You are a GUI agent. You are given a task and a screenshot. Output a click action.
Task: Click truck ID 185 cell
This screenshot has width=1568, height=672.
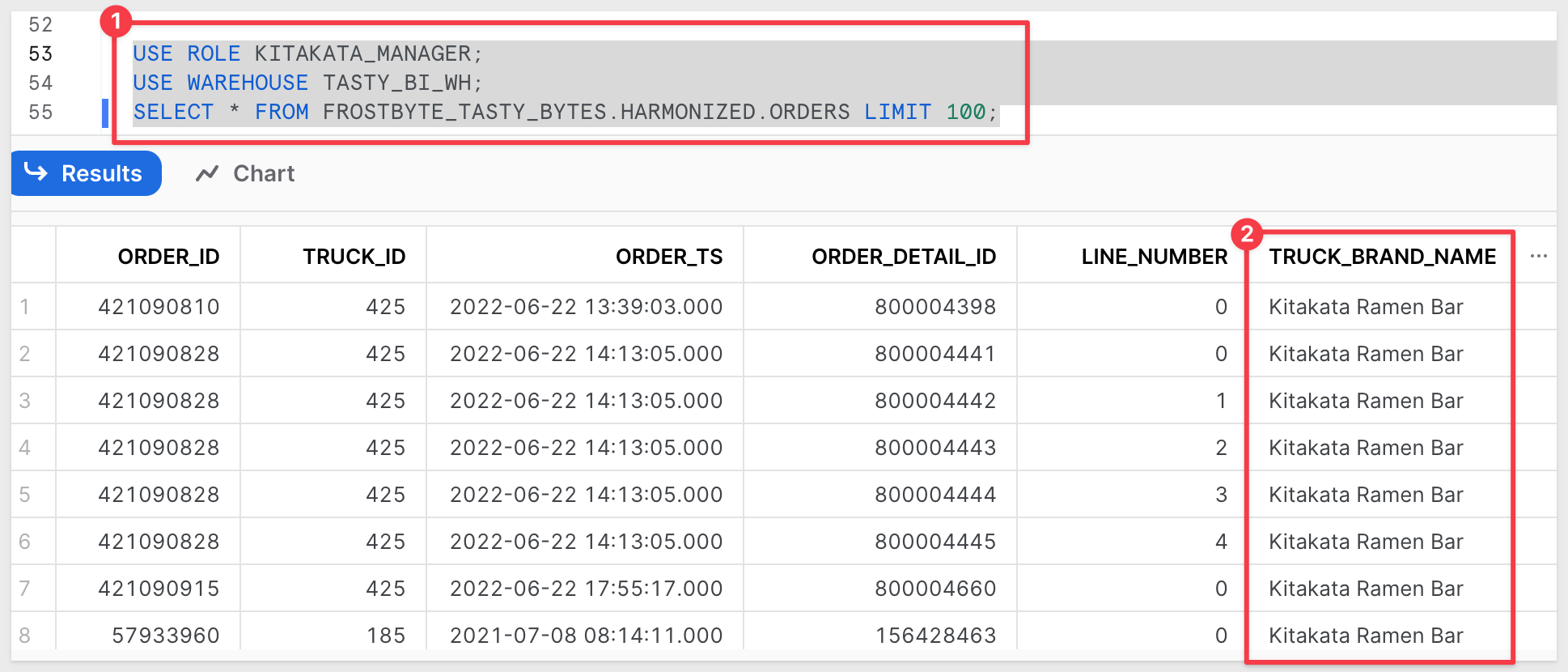pos(385,636)
